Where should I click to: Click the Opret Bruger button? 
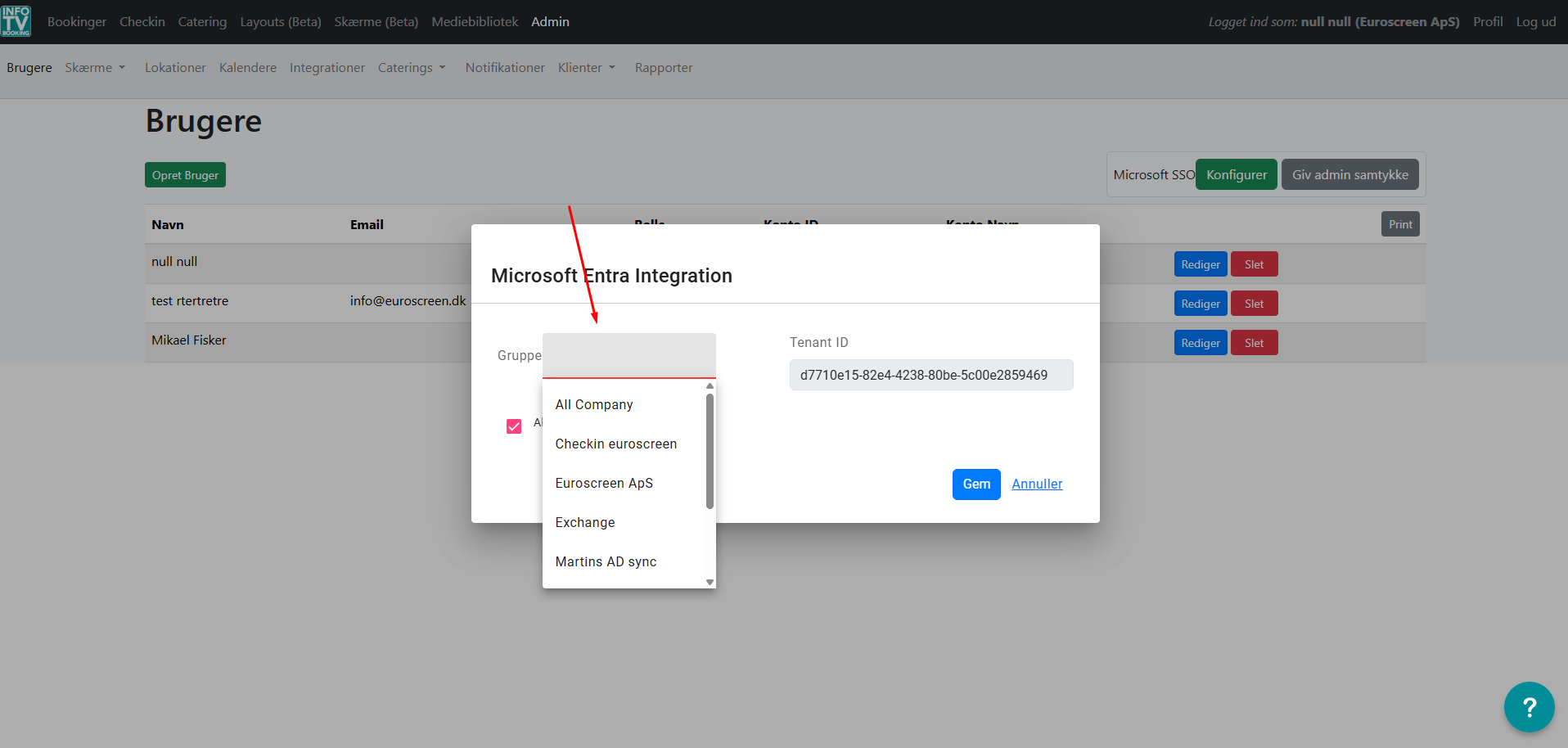(185, 175)
